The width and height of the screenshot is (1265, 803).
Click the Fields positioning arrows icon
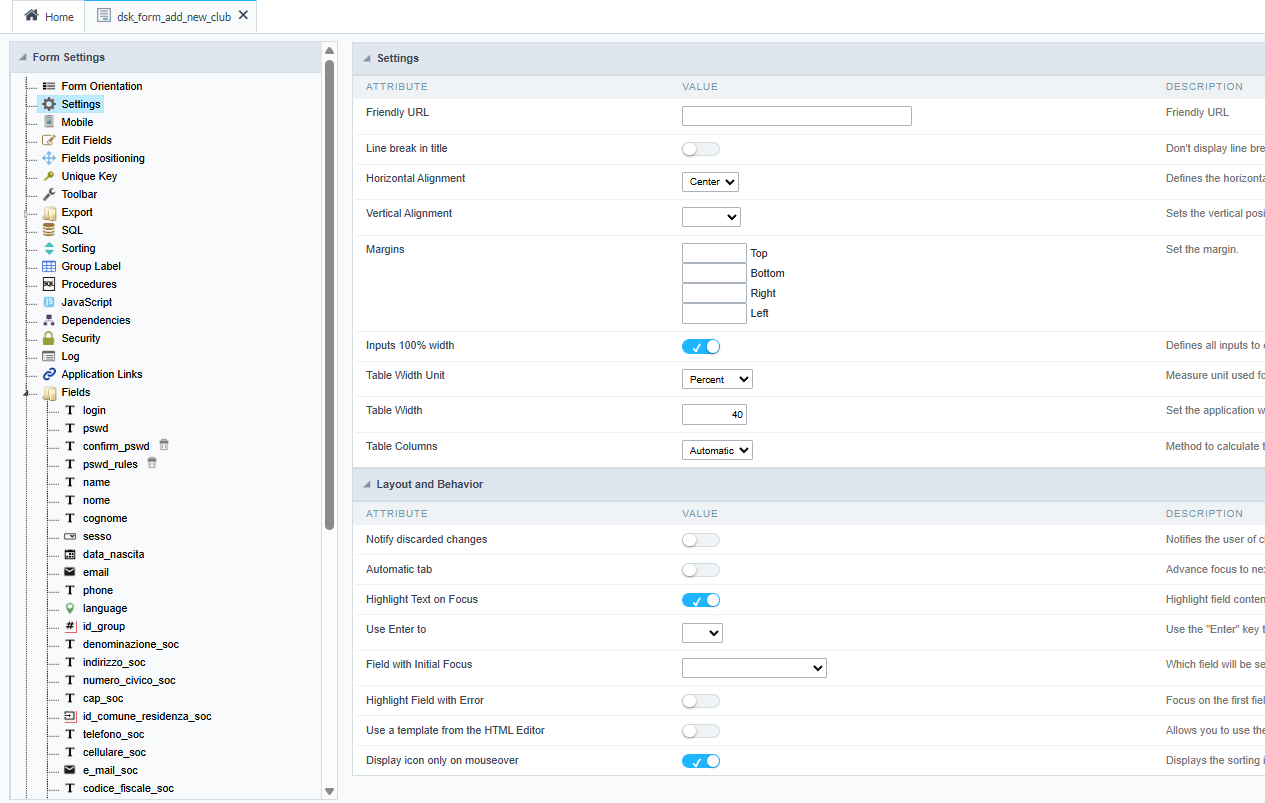[x=49, y=158]
